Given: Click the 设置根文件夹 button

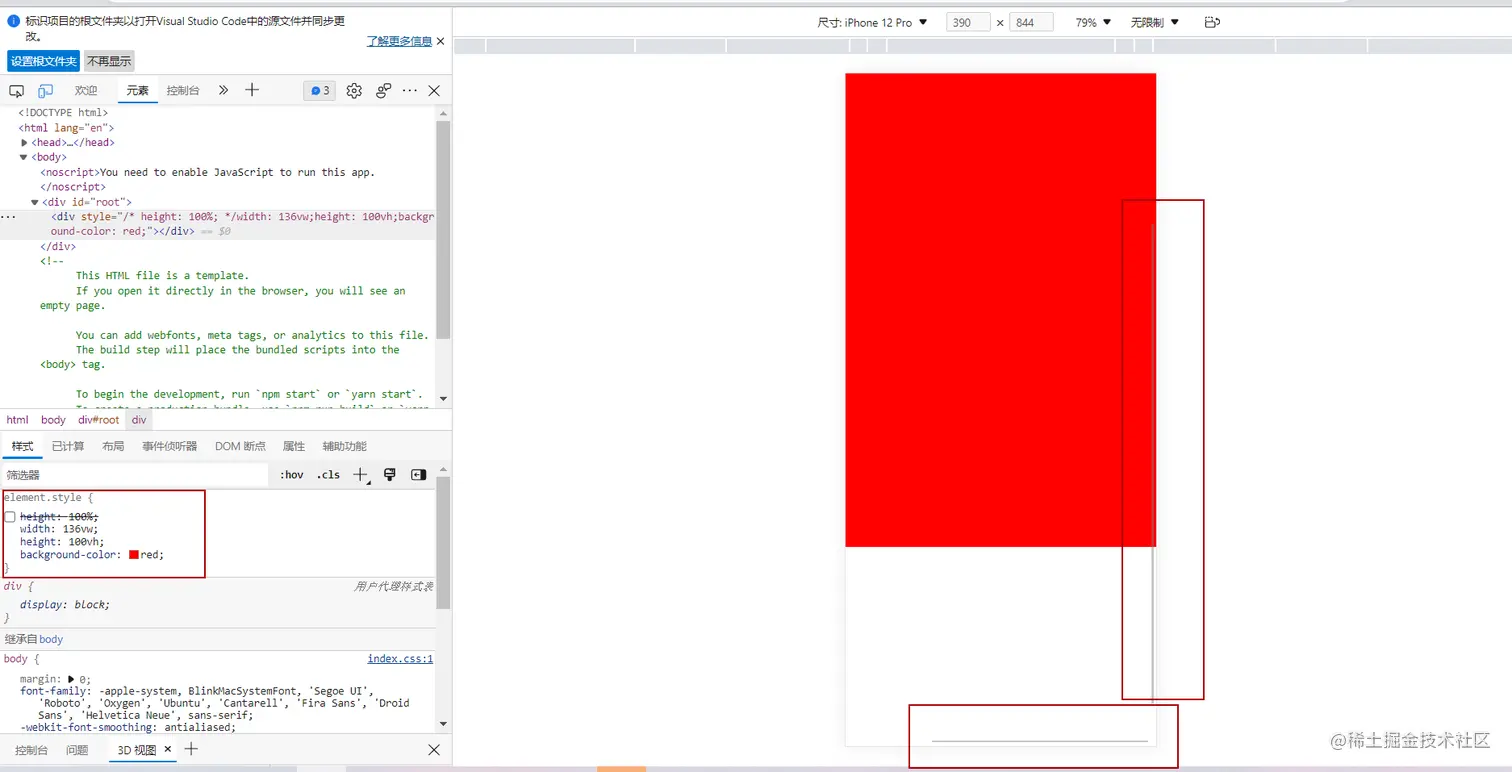Looking at the screenshot, I should (43, 61).
